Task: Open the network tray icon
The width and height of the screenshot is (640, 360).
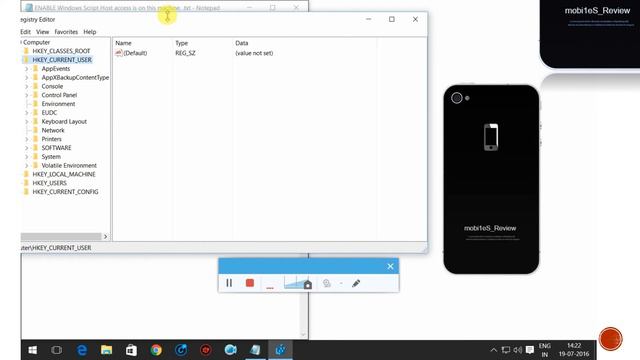Action: [x=506, y=350]
